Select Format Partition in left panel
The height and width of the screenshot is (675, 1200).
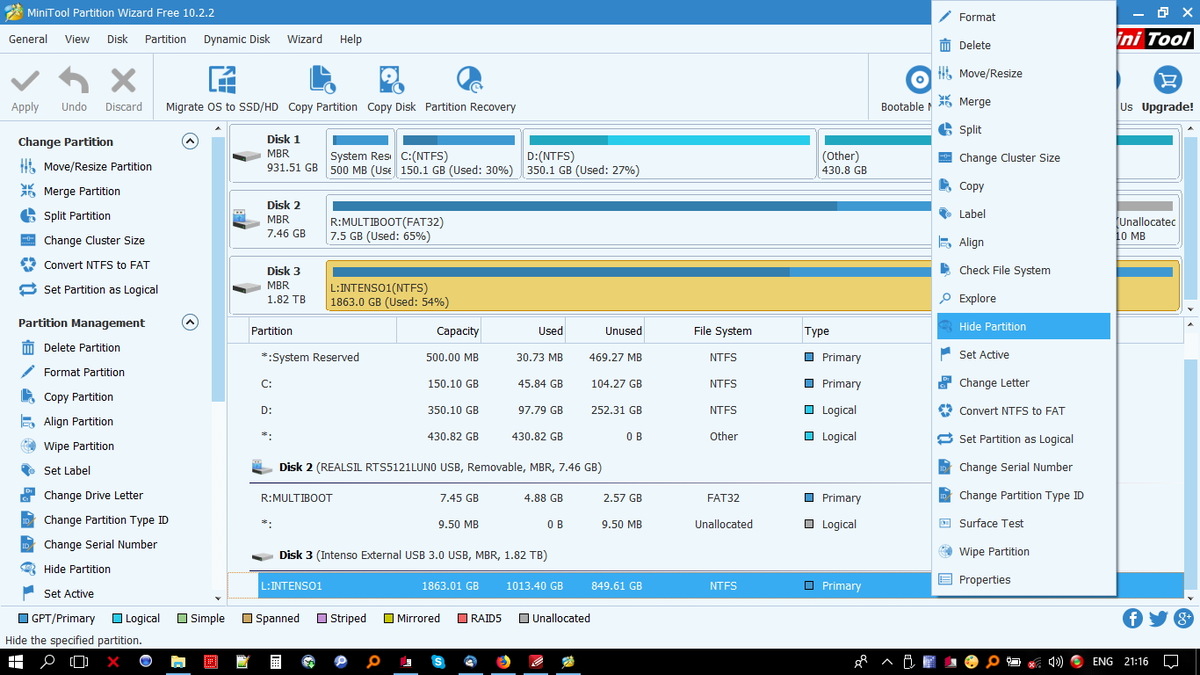coord(84,372)
